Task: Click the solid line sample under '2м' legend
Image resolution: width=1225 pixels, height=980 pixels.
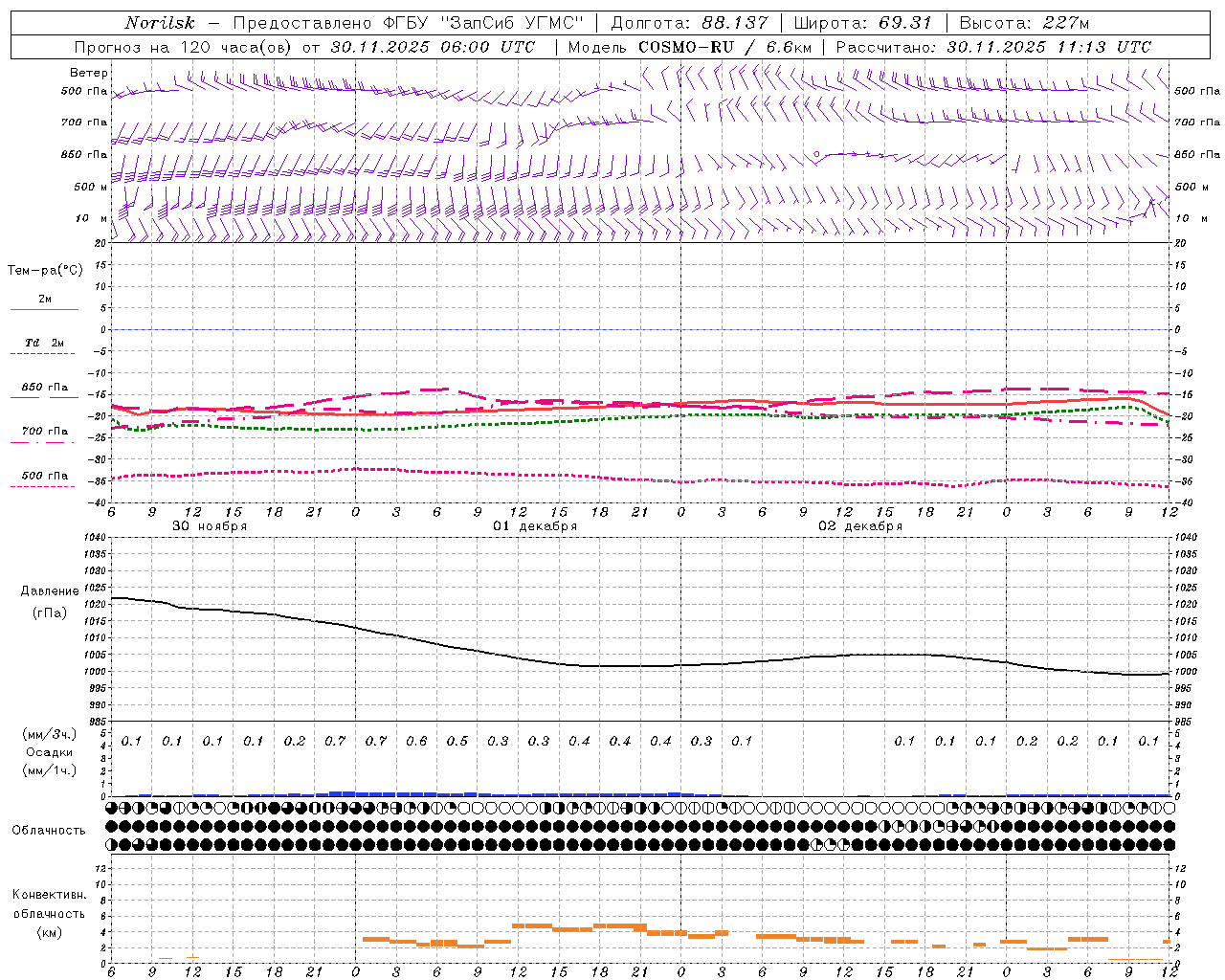Action: (44, 310)
